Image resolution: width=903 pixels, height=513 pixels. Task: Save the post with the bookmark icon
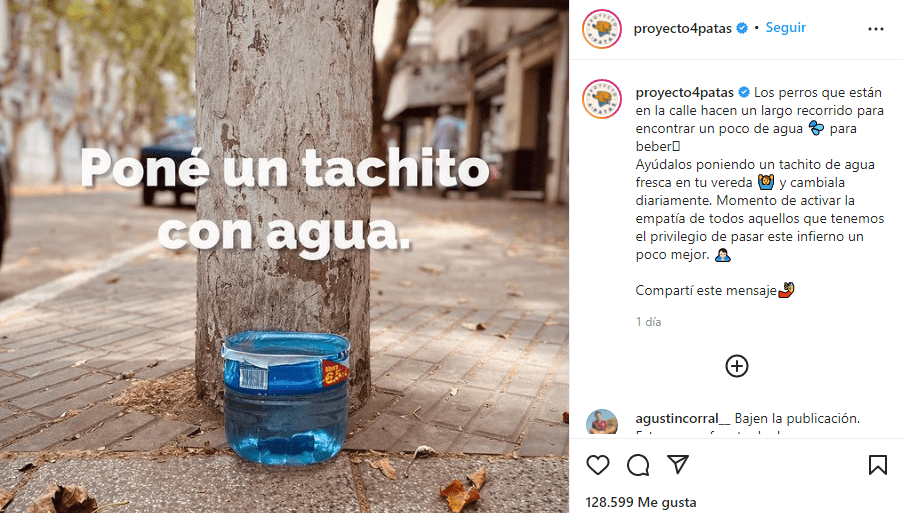pos(878,465)
